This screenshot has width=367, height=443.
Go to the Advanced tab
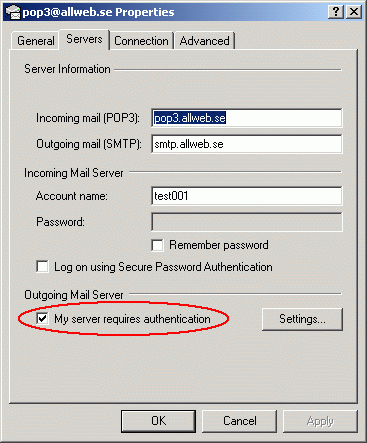pyautogui.click(x=204, y=41)
